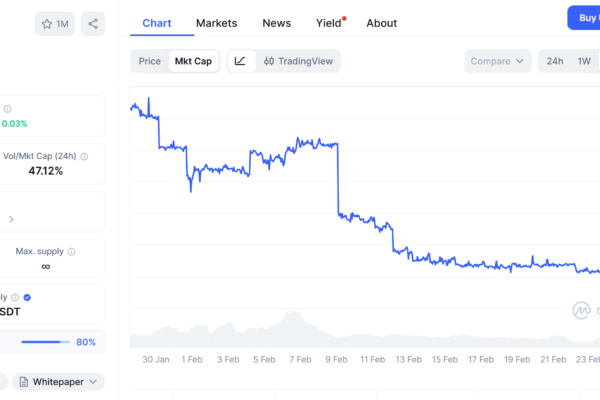
Task: Switch to line chart view icon
Action: coord(240,61)
